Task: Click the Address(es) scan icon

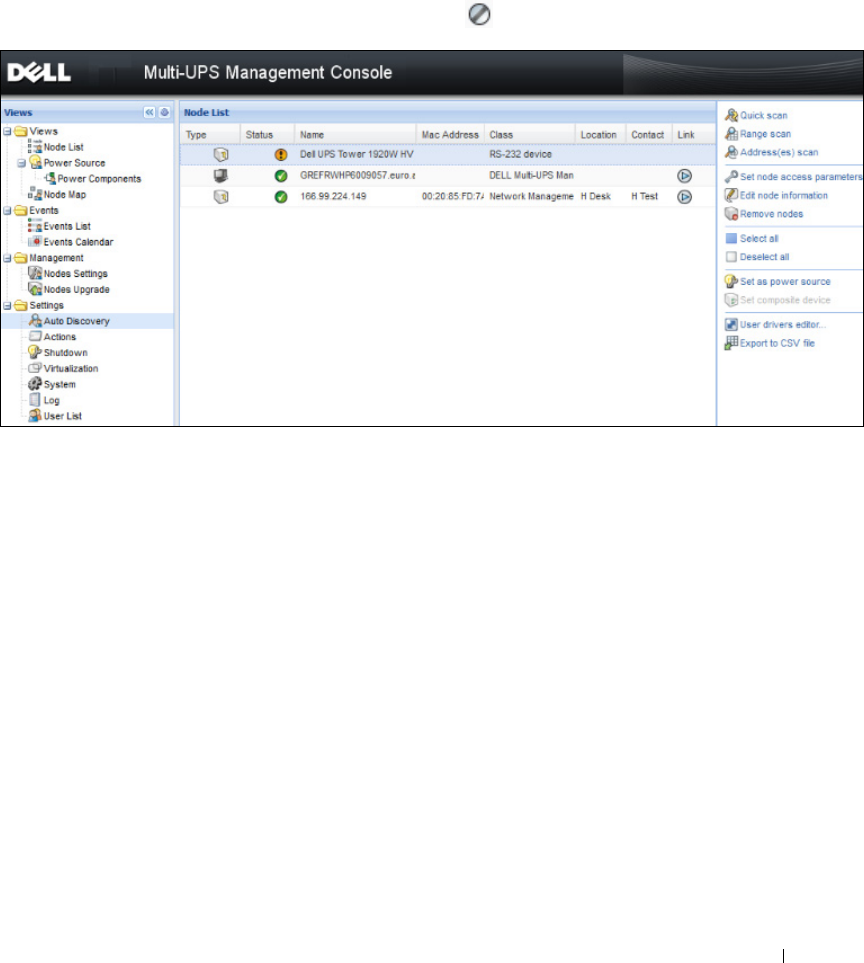Action: (731, 152)
